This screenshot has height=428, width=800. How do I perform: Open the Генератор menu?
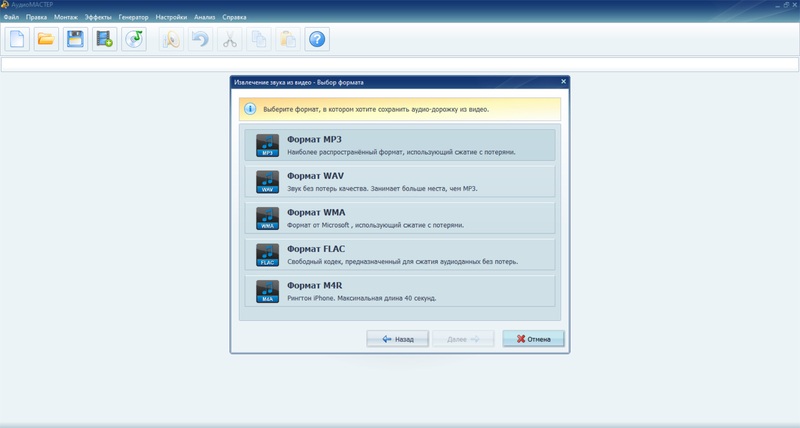click(133, 17)
